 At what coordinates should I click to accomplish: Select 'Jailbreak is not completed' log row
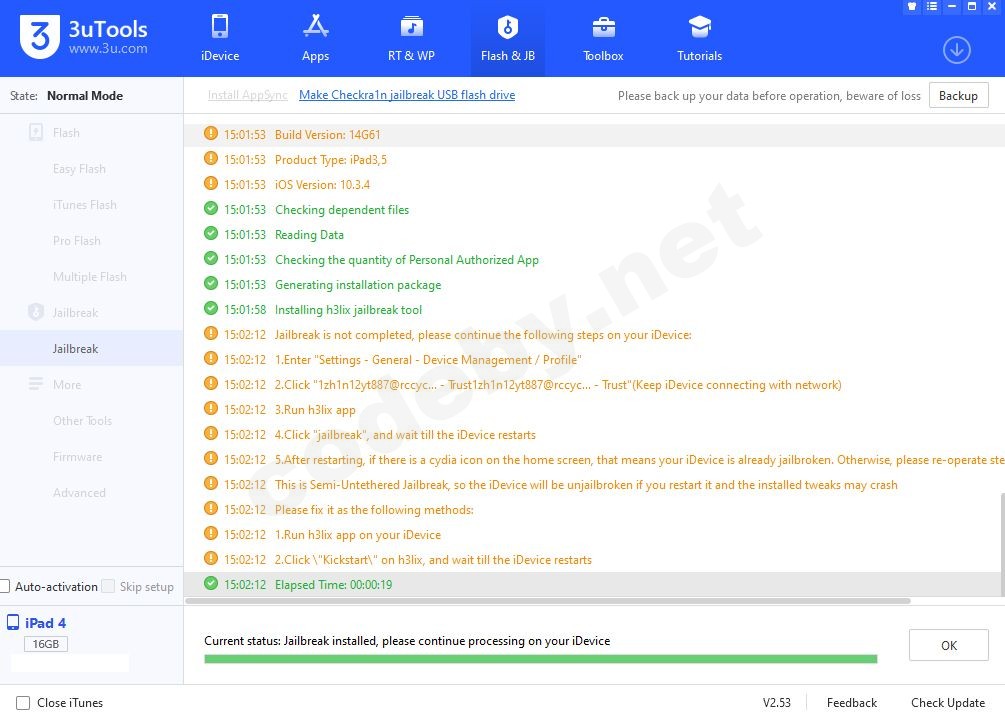594,334
